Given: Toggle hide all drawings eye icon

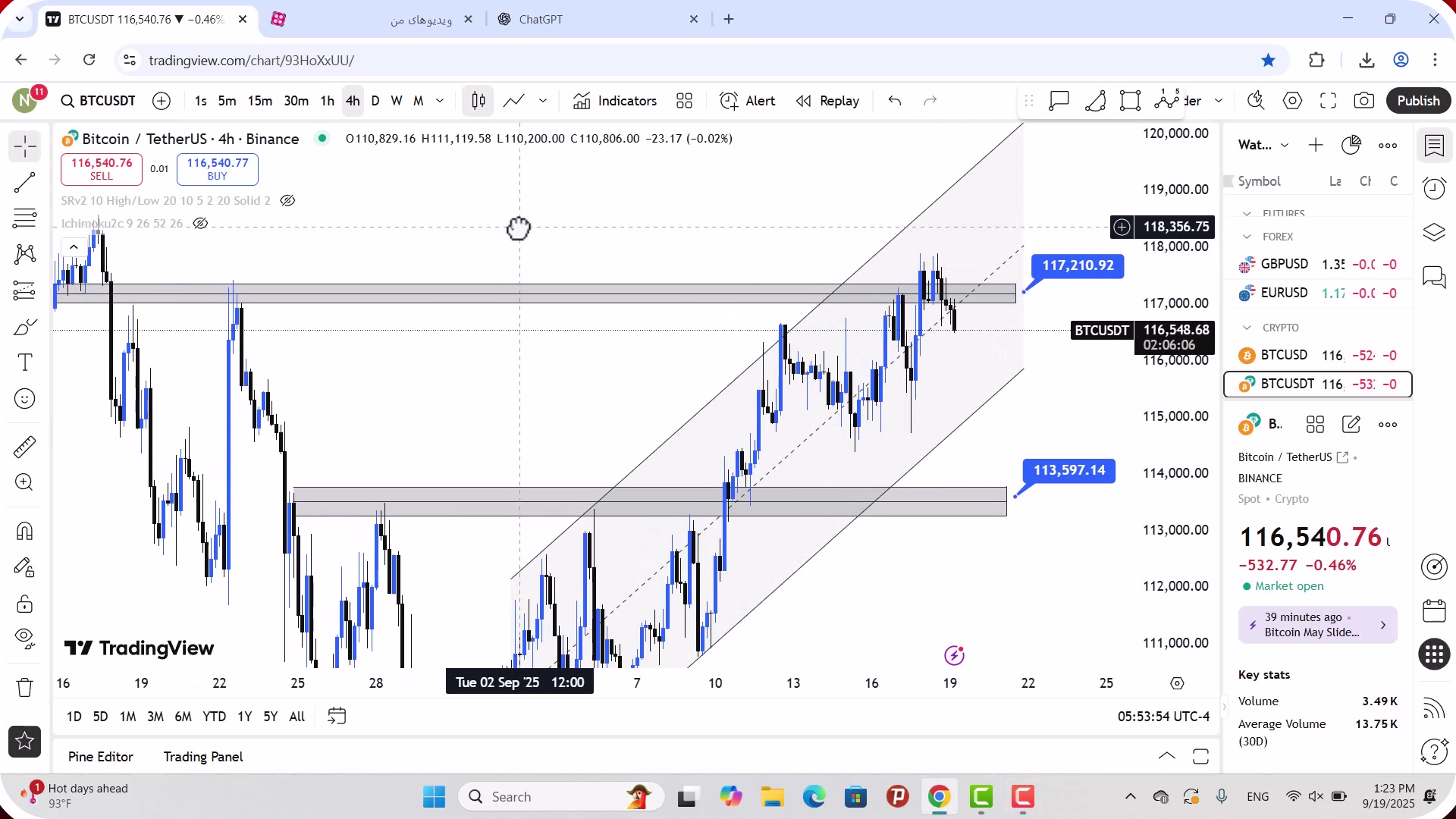Looking at the screenshot, I should click(25, 639).
